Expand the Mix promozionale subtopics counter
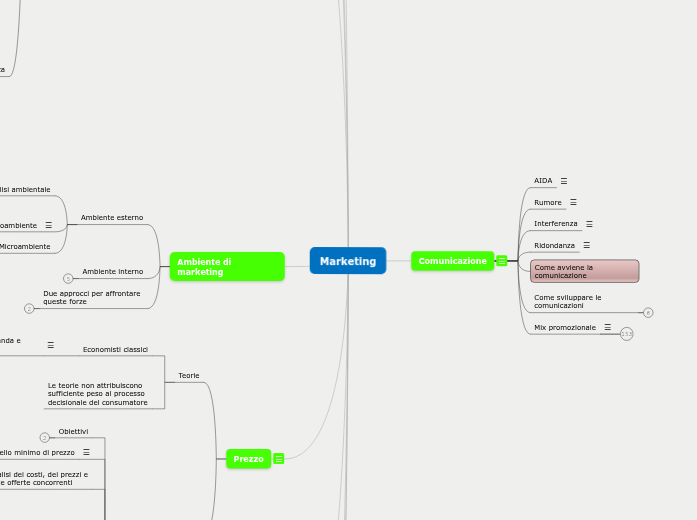 pyautogui.click(x=626, y=334)
